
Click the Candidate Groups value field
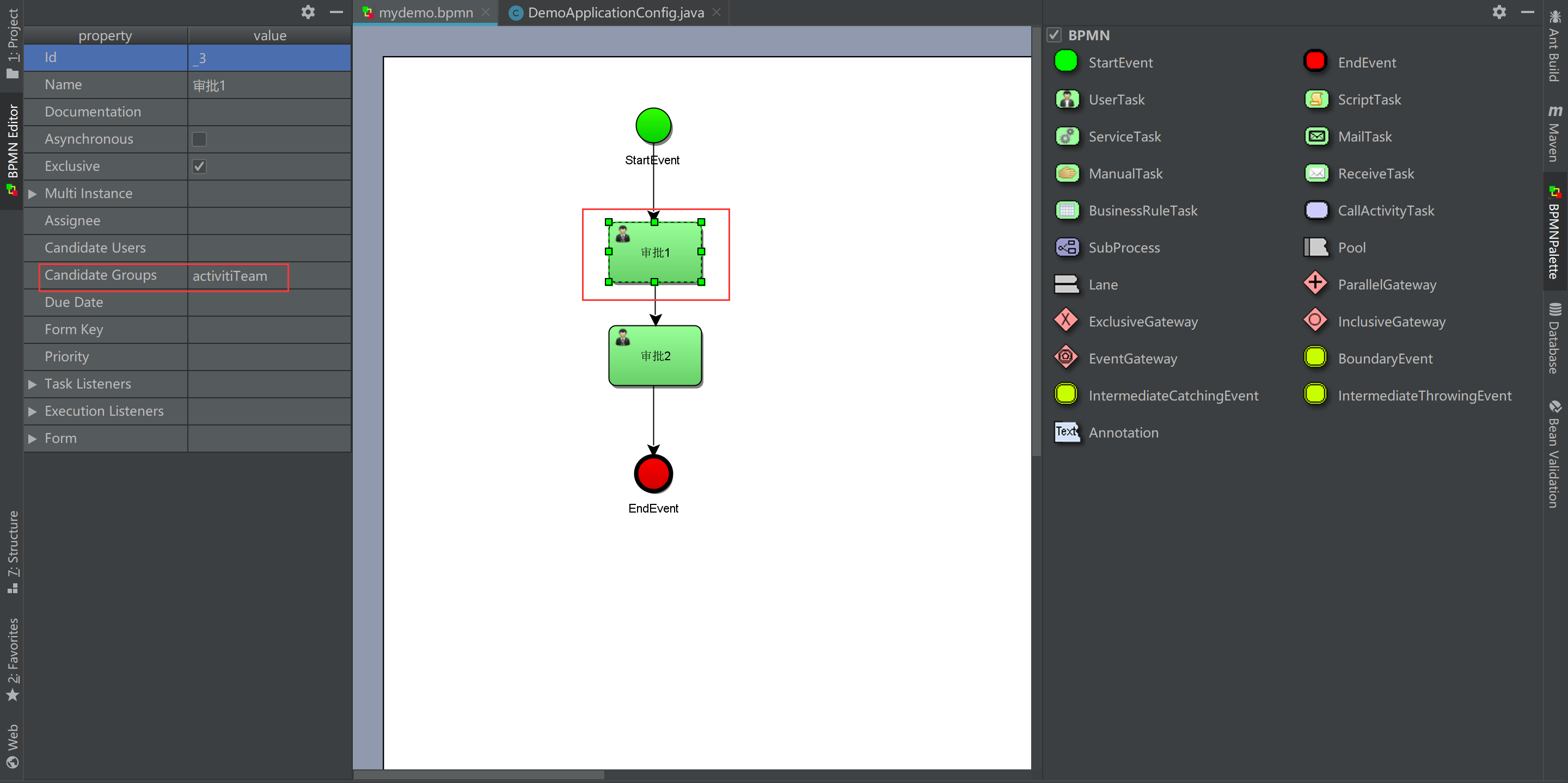click(x=268, y=276)
